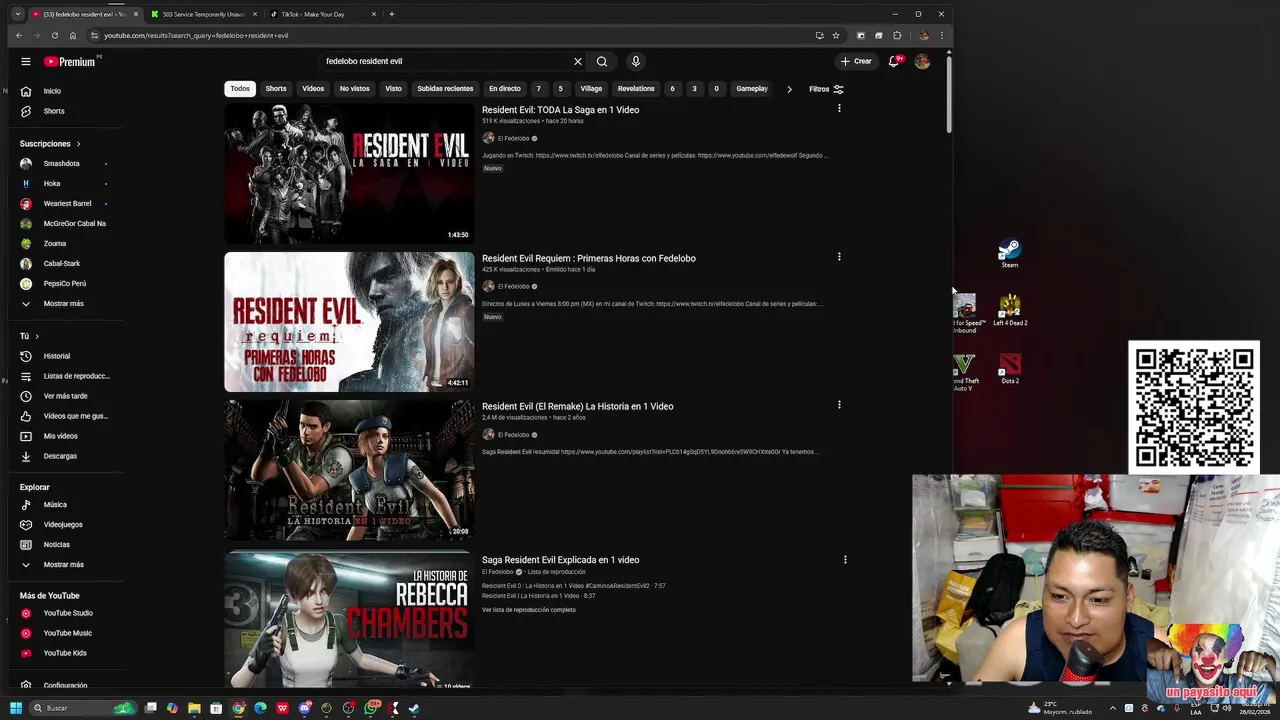Expand subscriptions with Mostrar más

coord(62,304)
